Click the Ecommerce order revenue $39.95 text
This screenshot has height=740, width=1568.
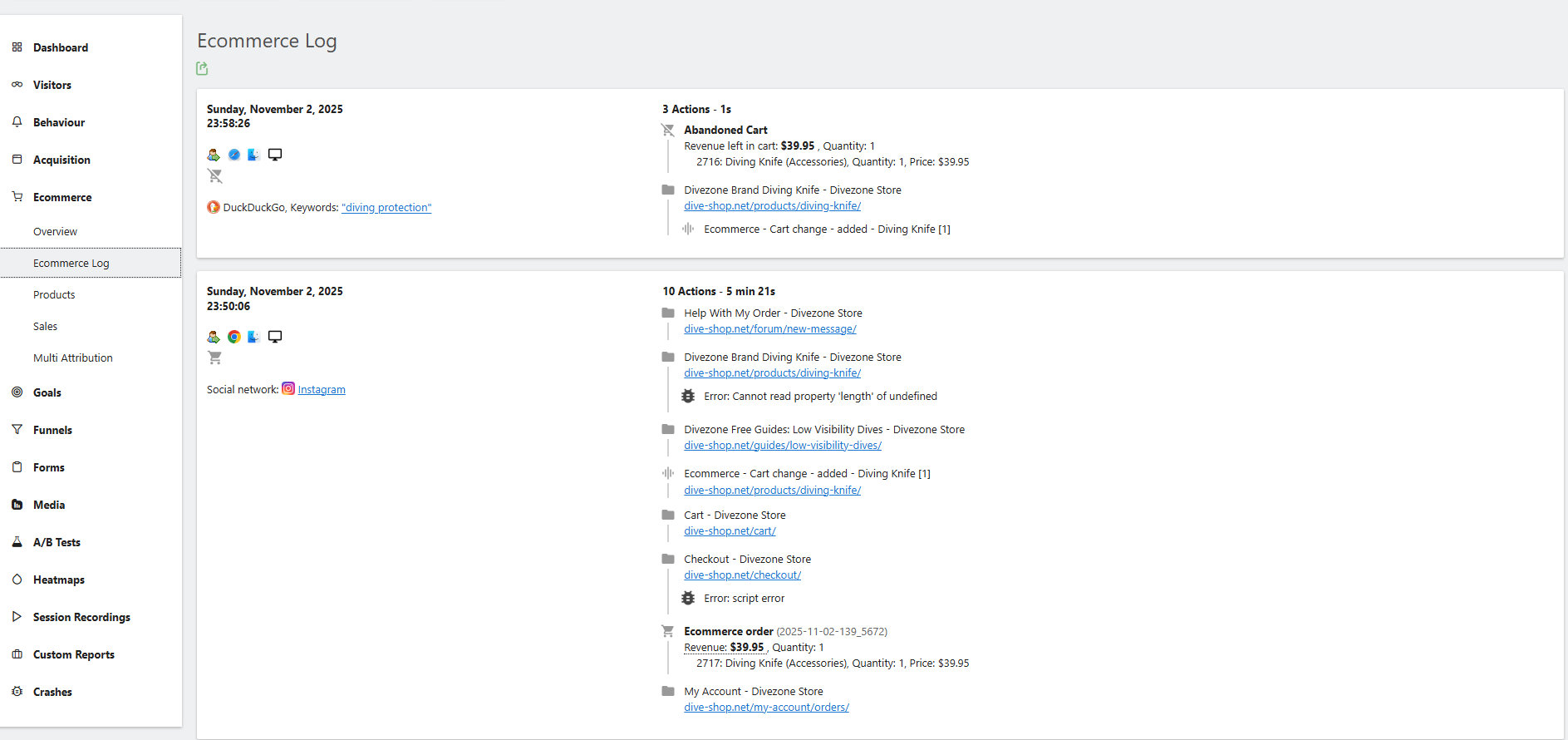pos(746,648)
